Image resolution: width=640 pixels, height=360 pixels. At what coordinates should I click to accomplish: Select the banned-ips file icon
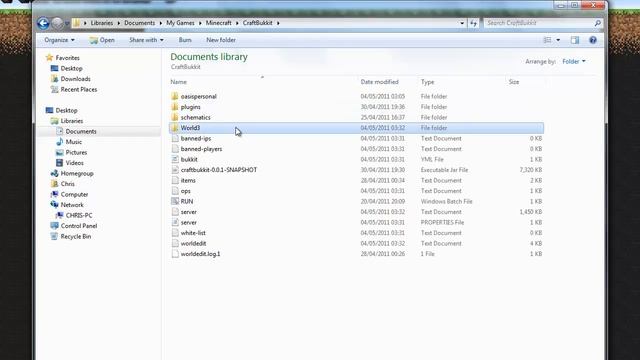[x=175, y=138]
